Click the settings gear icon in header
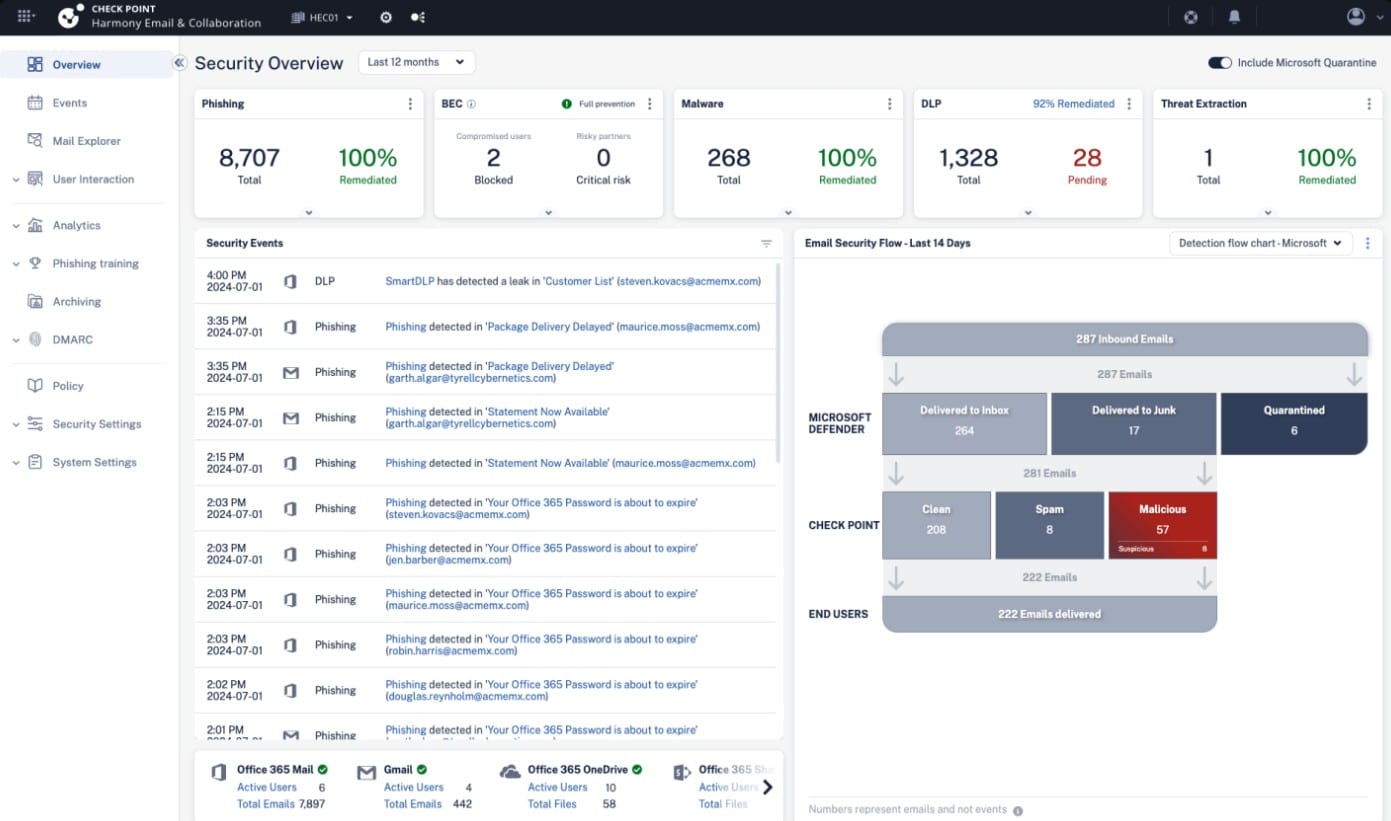This screenshot has height=821, width=1391. point(386,17)
